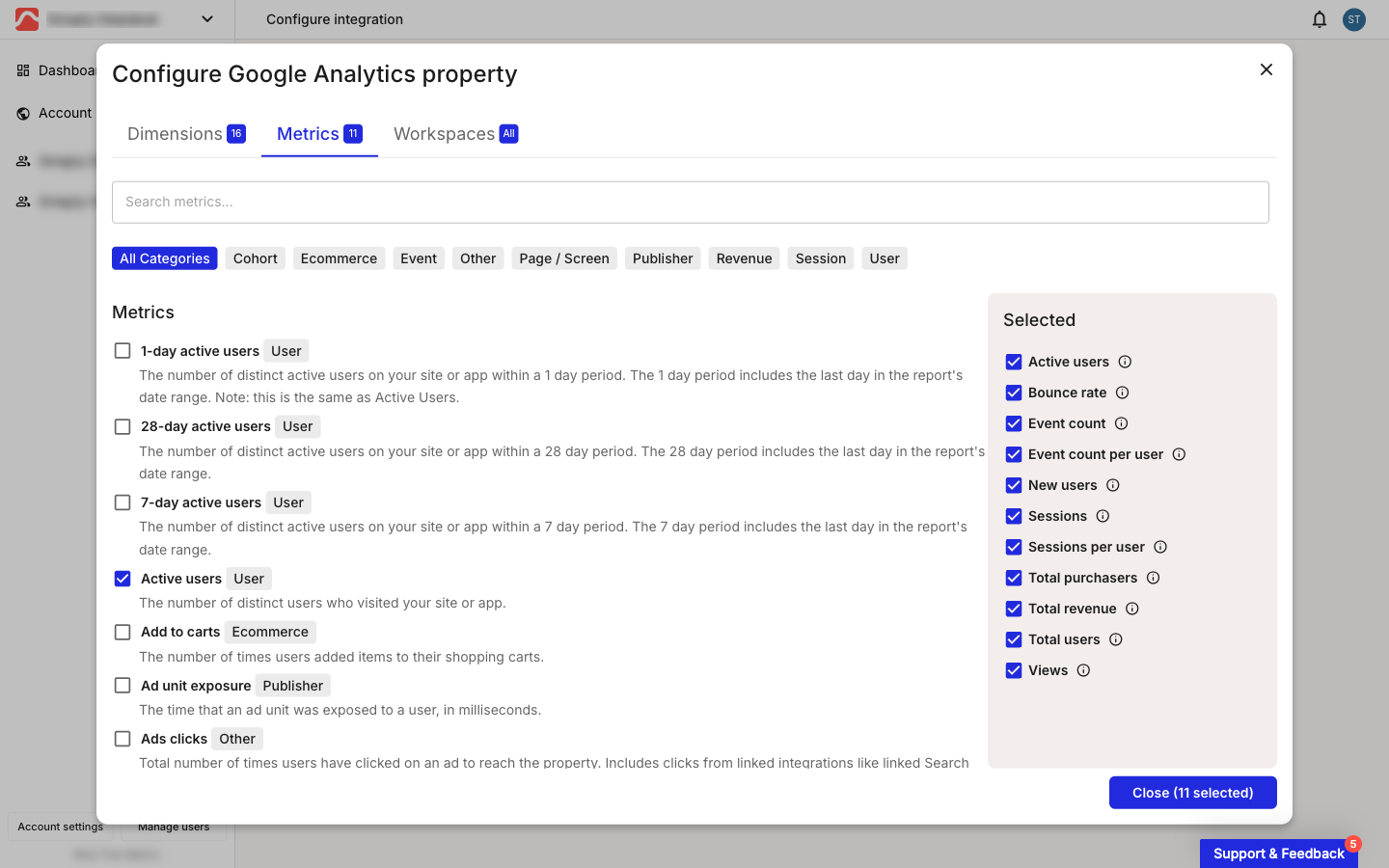Filter metrics by Revenue category
This screenshot has height=868, width=1389.
pyautogui.click(x=745, y=258)
